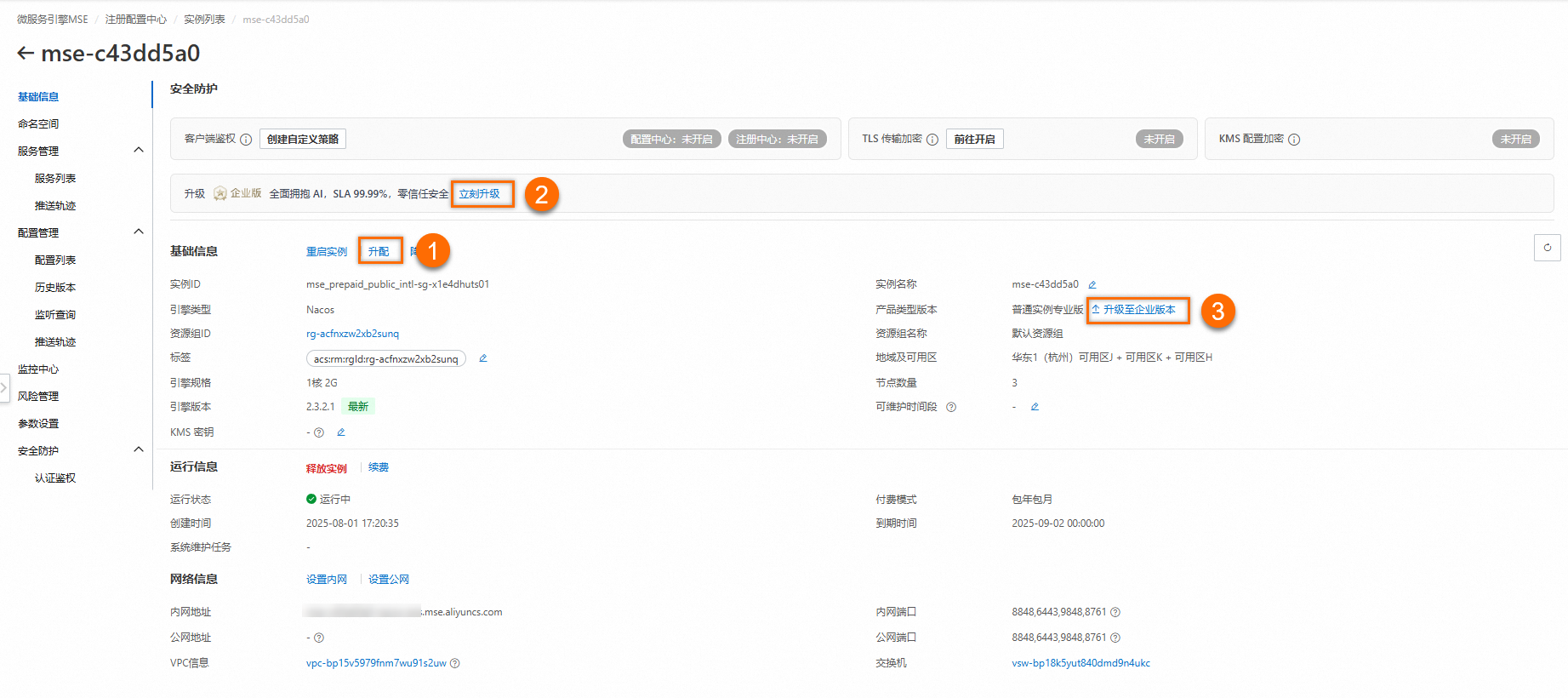The width and height of the screenshot is (1568, 698).
Task: Show help for 内网端口 ports
Action: click(x=1115, y=612)
